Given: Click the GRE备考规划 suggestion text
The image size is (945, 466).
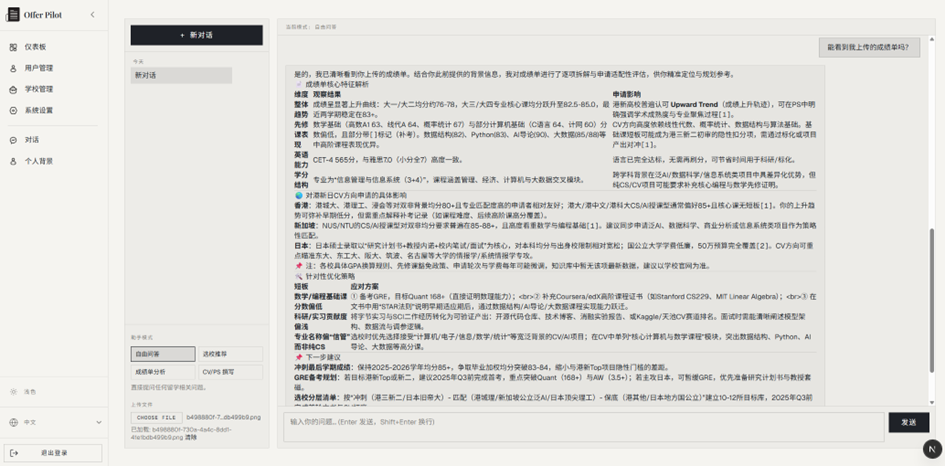Looking at the screenshot, I should [315, 377].
